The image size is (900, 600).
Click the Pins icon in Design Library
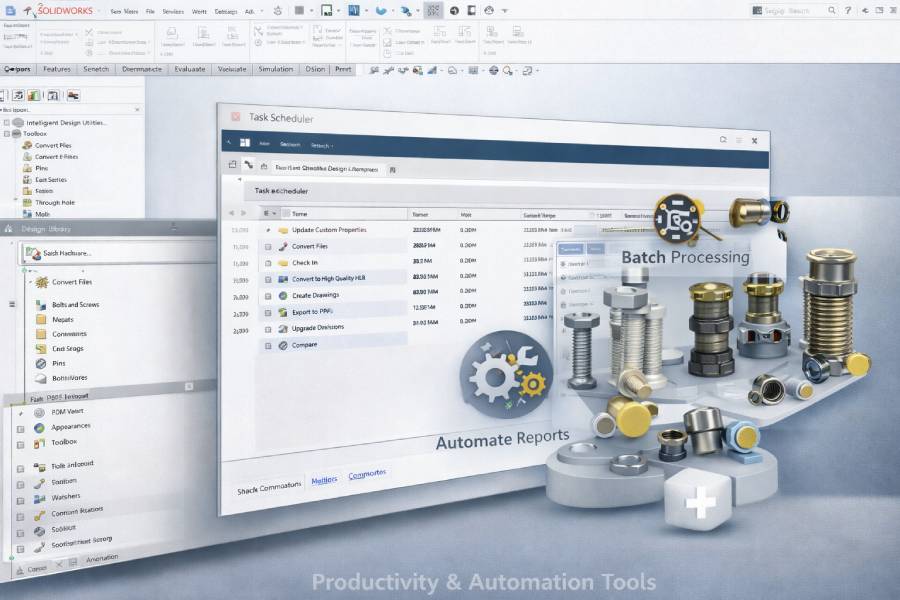pyautogui.click(x=41, y=363)
